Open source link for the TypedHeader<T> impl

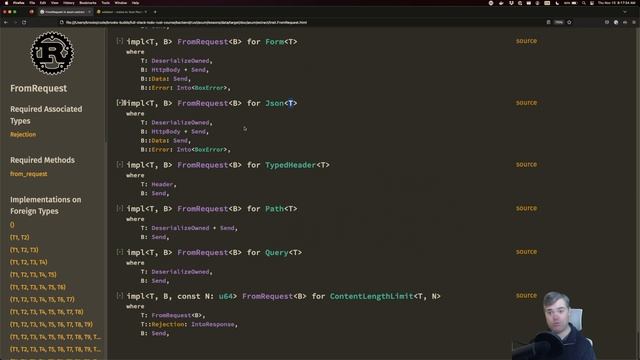[526, 164]
